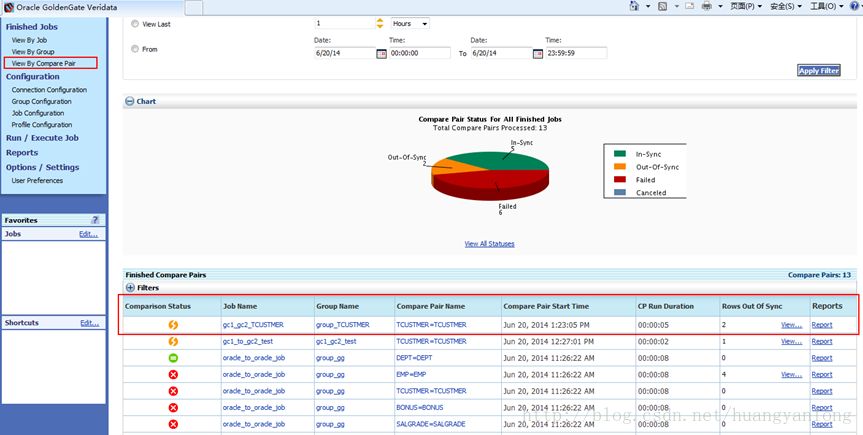Edit the Shortcuts list
Viewport: 863px width, 435px height.
89,323
